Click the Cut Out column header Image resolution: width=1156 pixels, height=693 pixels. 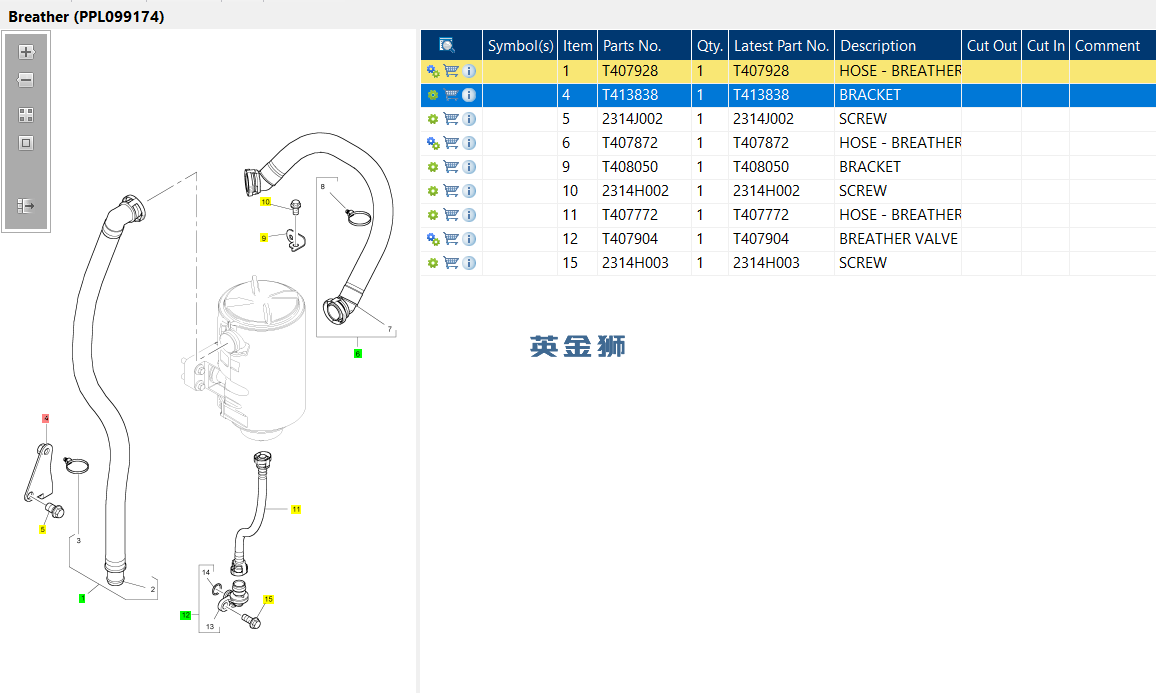[x=992, y=46]
